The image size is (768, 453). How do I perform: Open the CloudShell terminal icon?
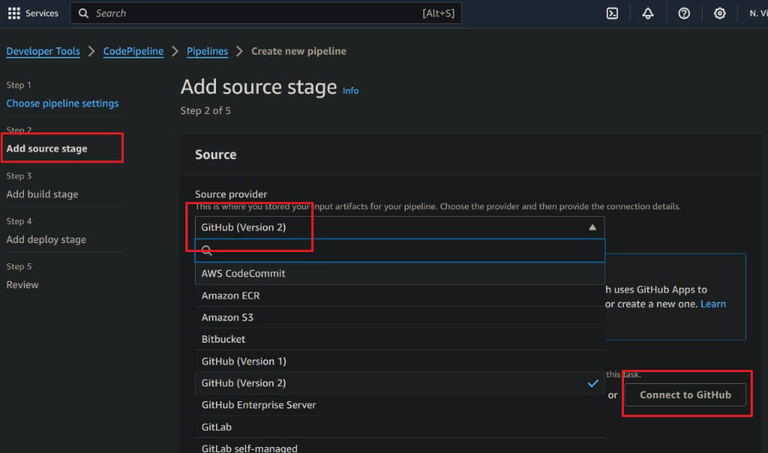612,13
